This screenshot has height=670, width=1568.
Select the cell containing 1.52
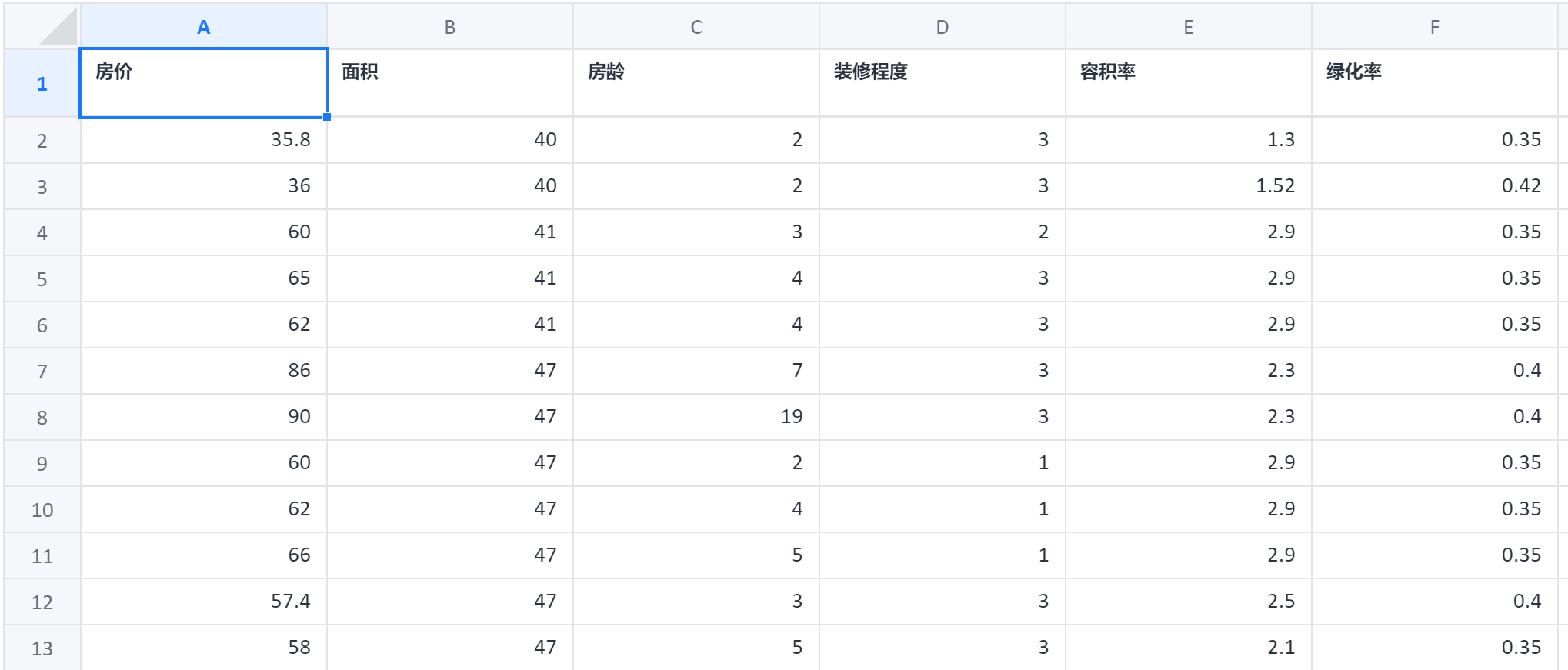pos(1188,186)
